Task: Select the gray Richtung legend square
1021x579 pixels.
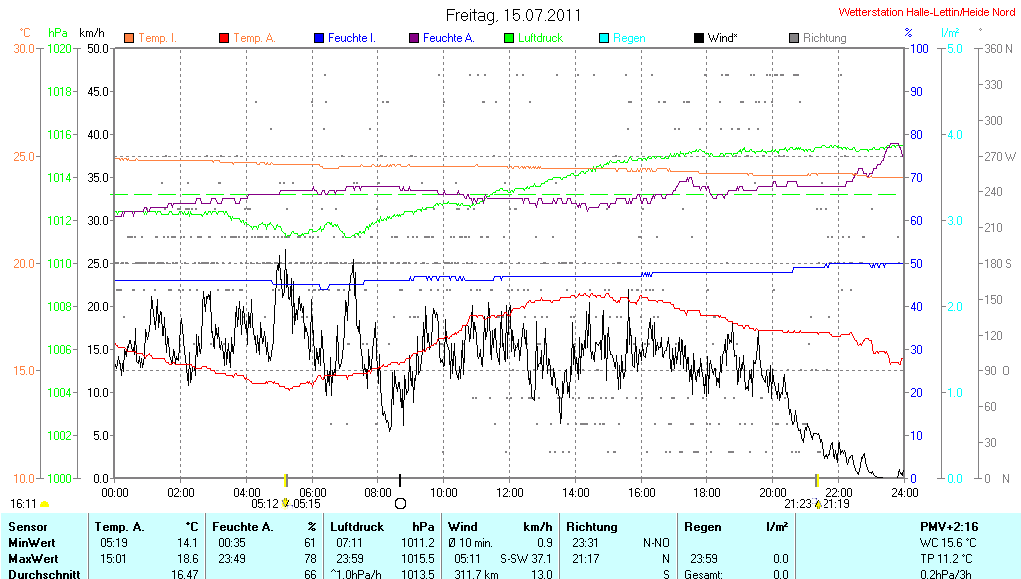Action: click(x=794, y=38)
